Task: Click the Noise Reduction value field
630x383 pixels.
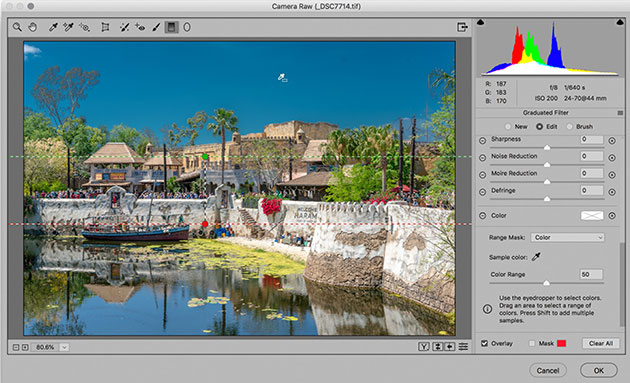Action: coord(591,156)
